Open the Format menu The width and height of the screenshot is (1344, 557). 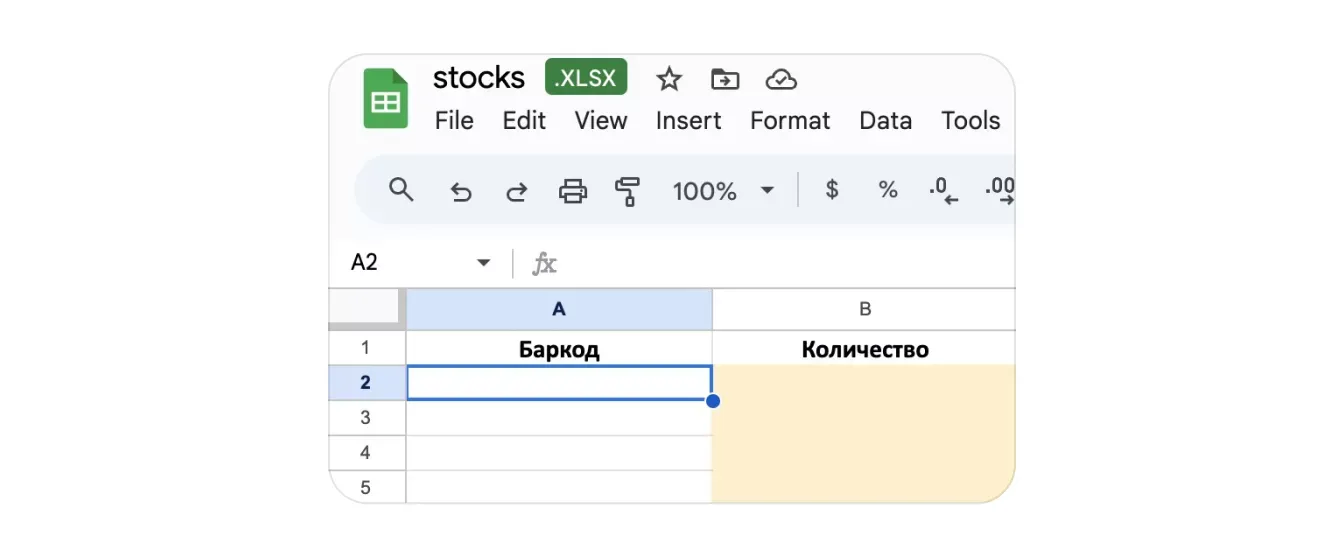[x=790, y=121]
